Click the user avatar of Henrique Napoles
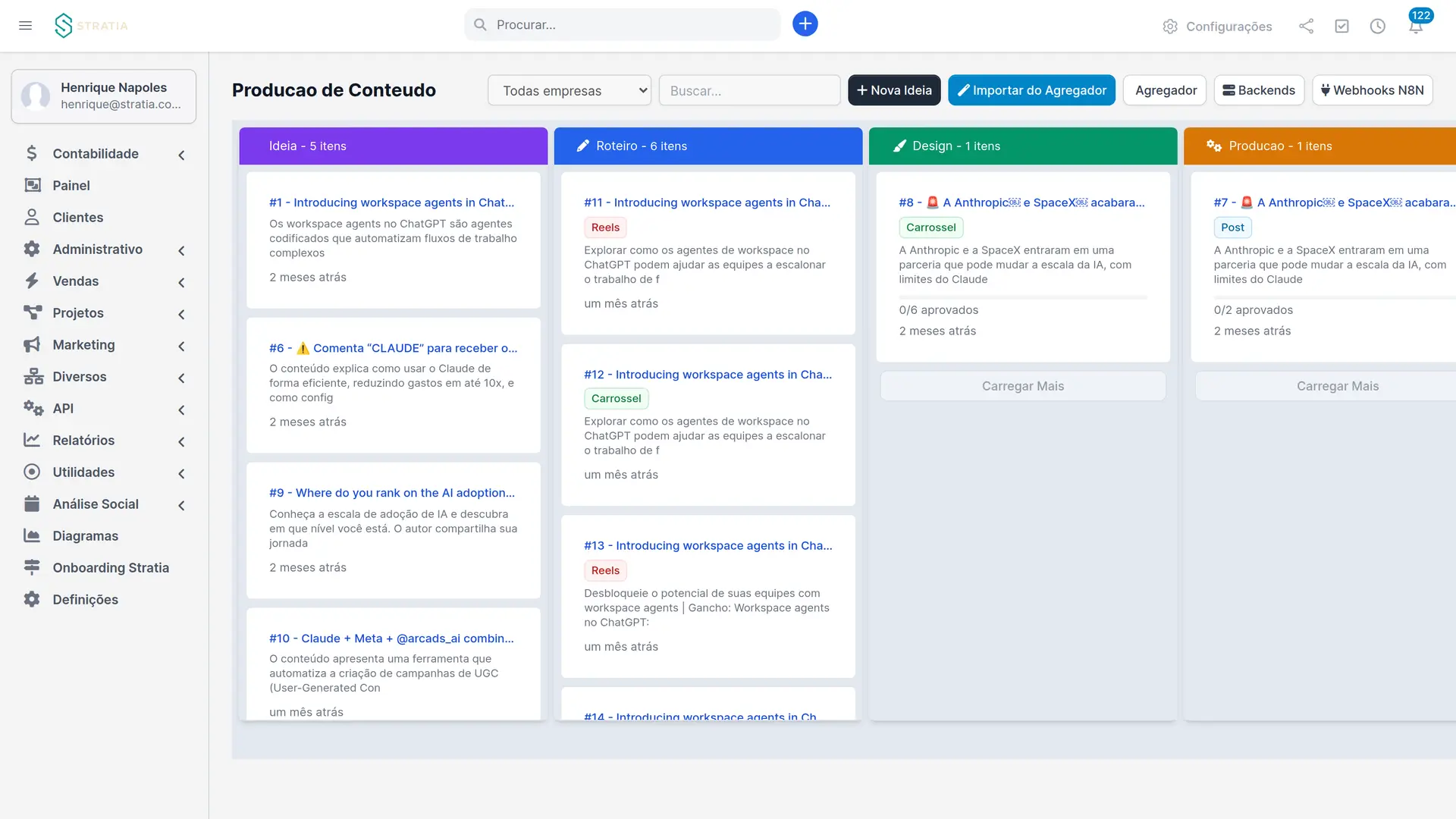Image resolution: width=1456 pixels, height=819 pixels. 36,96
